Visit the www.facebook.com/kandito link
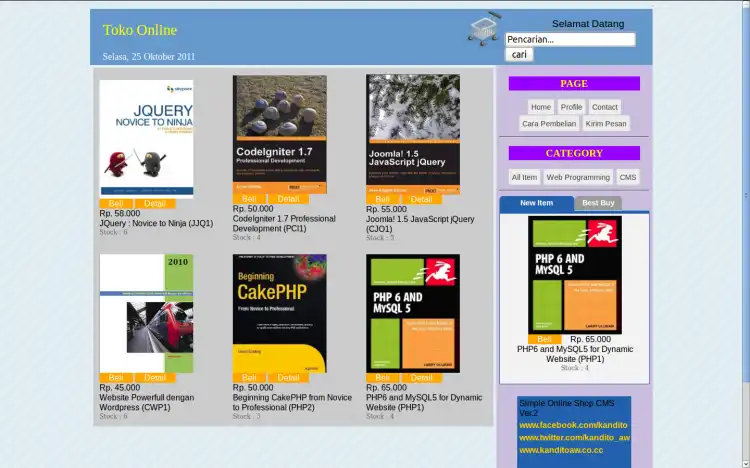This screenshot has height=468, width=750. click(x=573, y=425)
